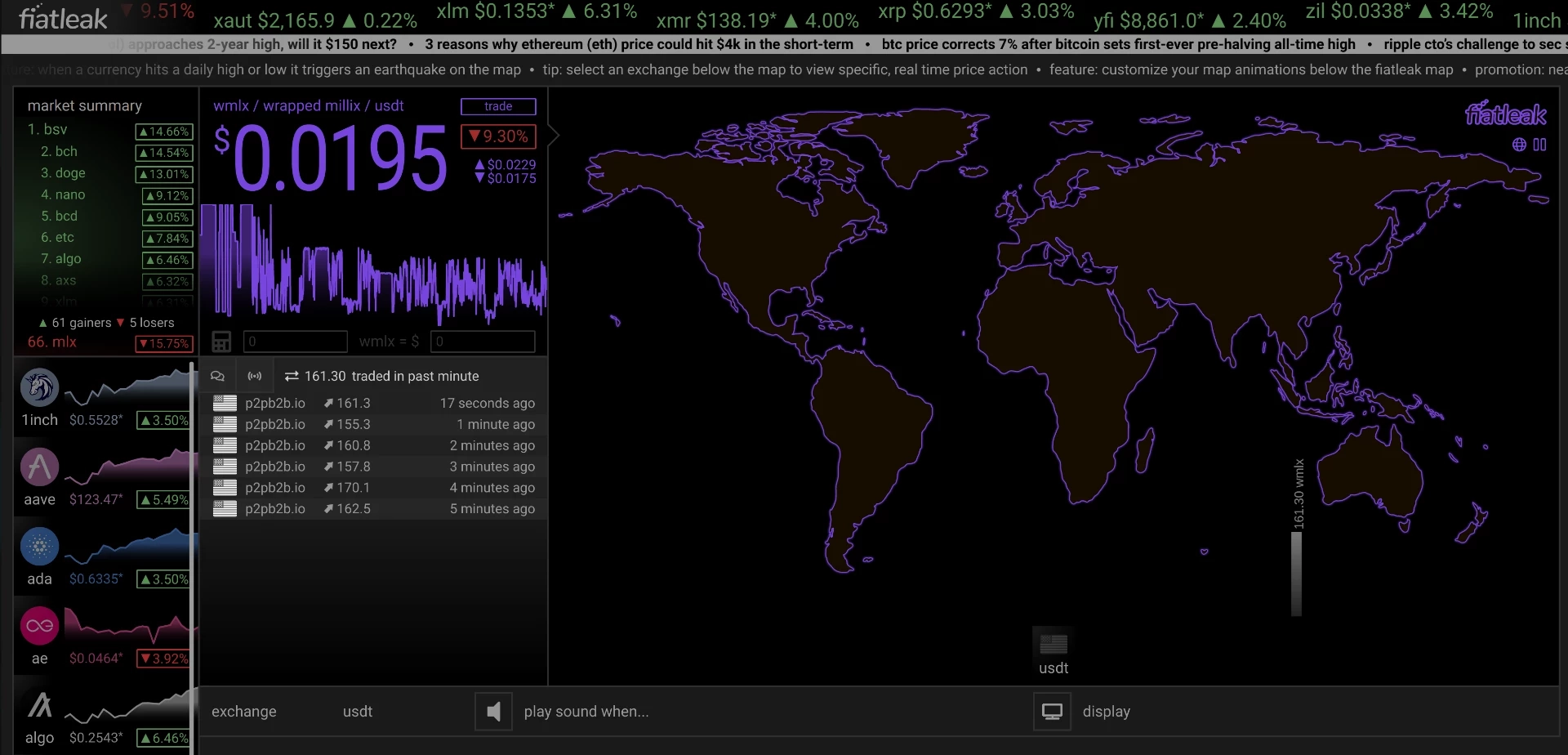Image resolution: width=1568 pixels, height=755 pixels.
Task: Click the speaker sound icon
Action: point(493,712)
